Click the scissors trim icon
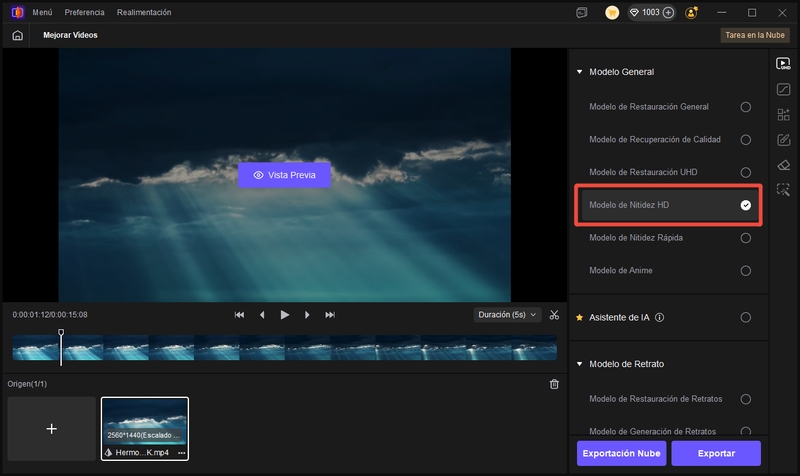800x476 pixels. 554,315
